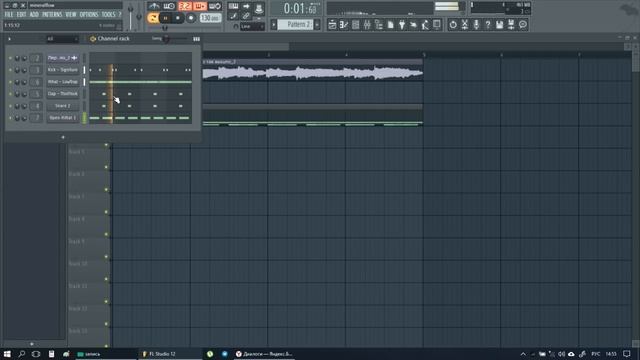
Task: Select the Hihat channel button
Action: tap(62, 82)
